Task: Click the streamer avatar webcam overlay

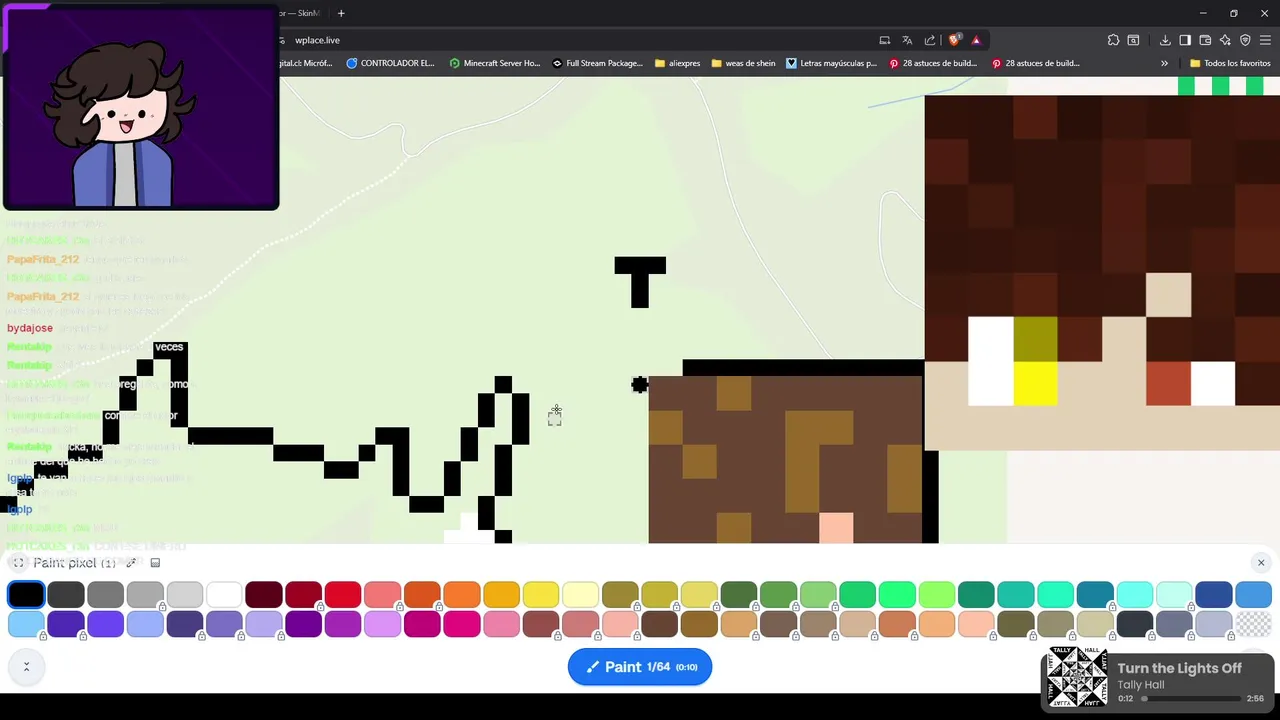Action: click(141, 107)
